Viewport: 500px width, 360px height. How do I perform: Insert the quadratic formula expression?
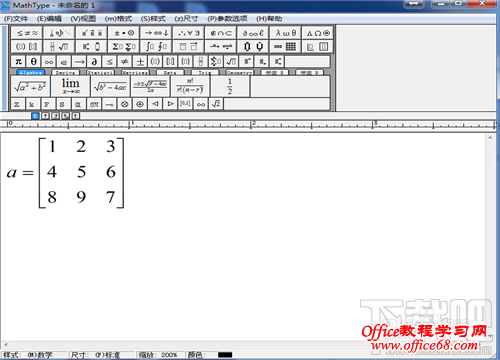tap(150, 86)
